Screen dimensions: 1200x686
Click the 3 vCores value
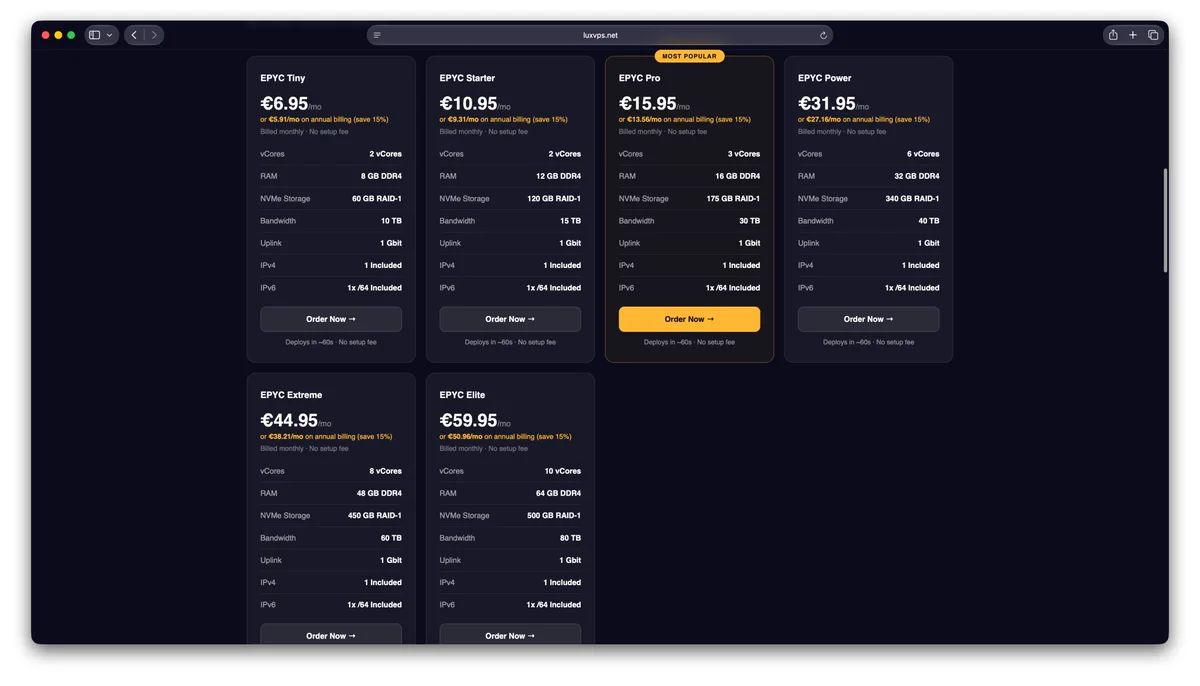pyautogui.click(x=744, y=154)
